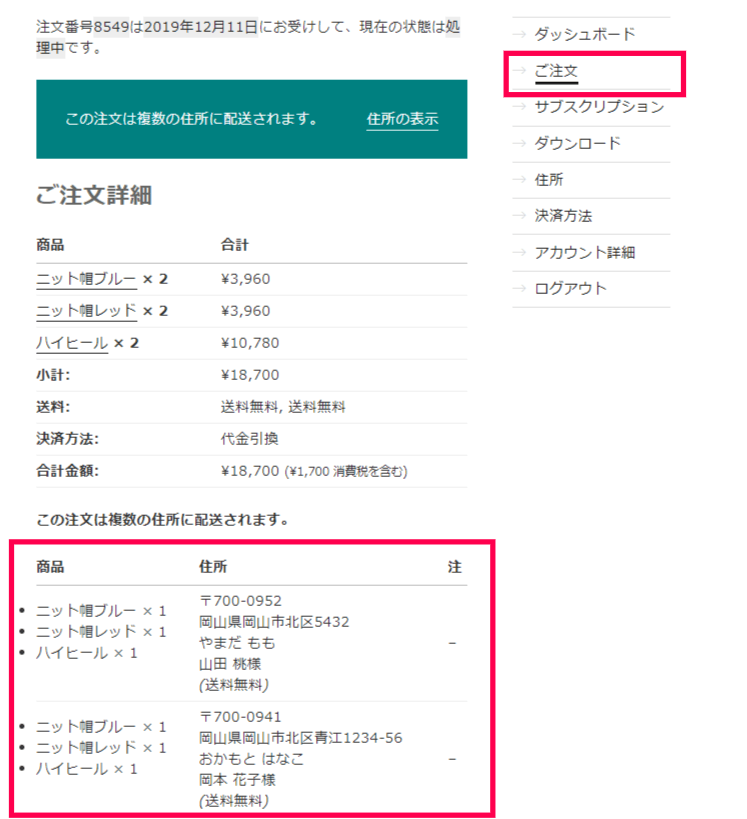Click arrow icon beside 決済方法

tap(519, 216)
